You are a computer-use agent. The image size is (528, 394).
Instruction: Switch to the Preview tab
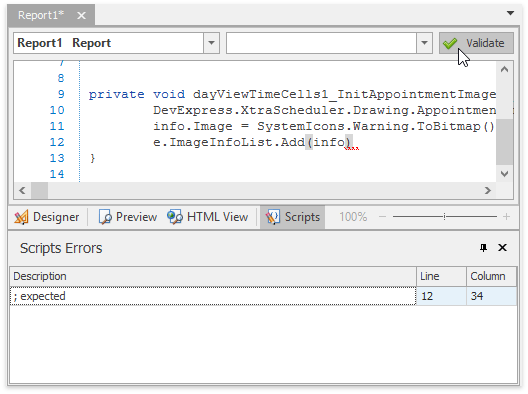click(128, 217)
